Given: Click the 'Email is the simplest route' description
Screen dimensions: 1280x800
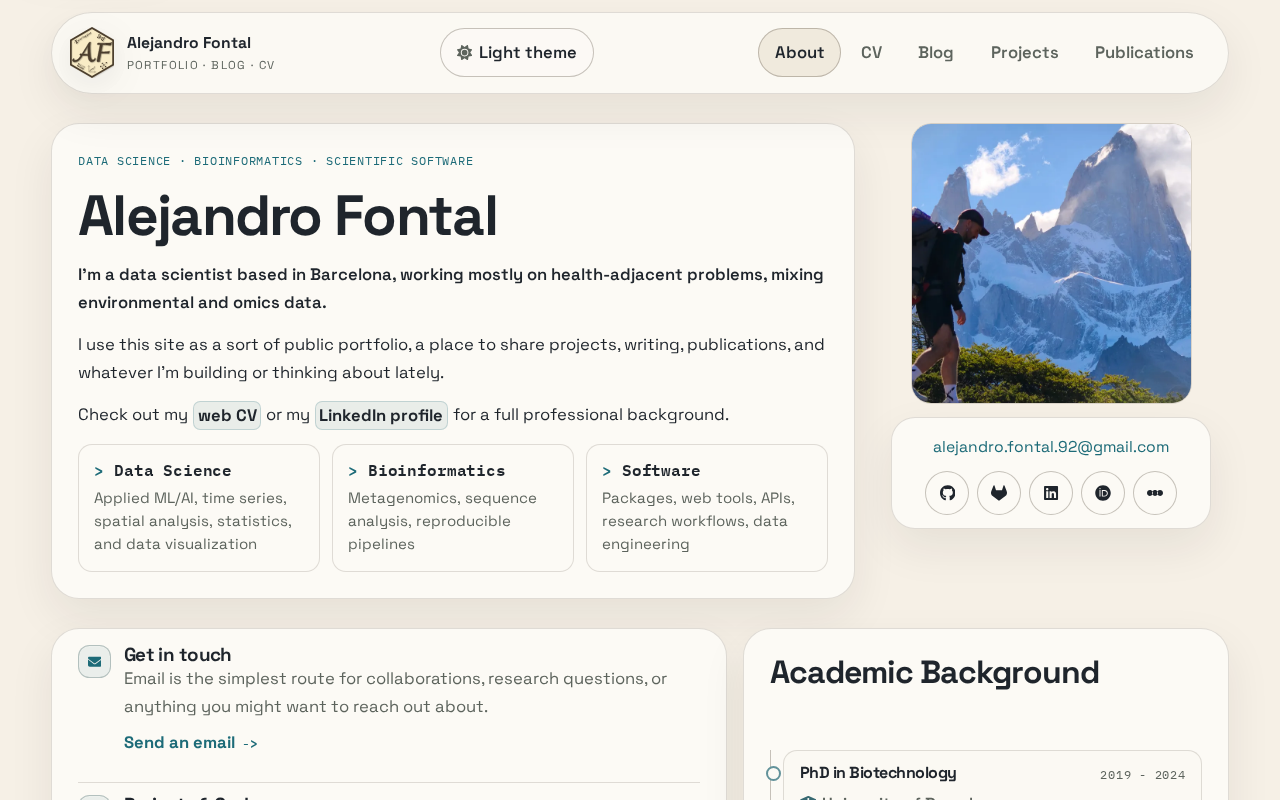Looking at the screenshot, I should pyautogui.click(x=396, y=693).
